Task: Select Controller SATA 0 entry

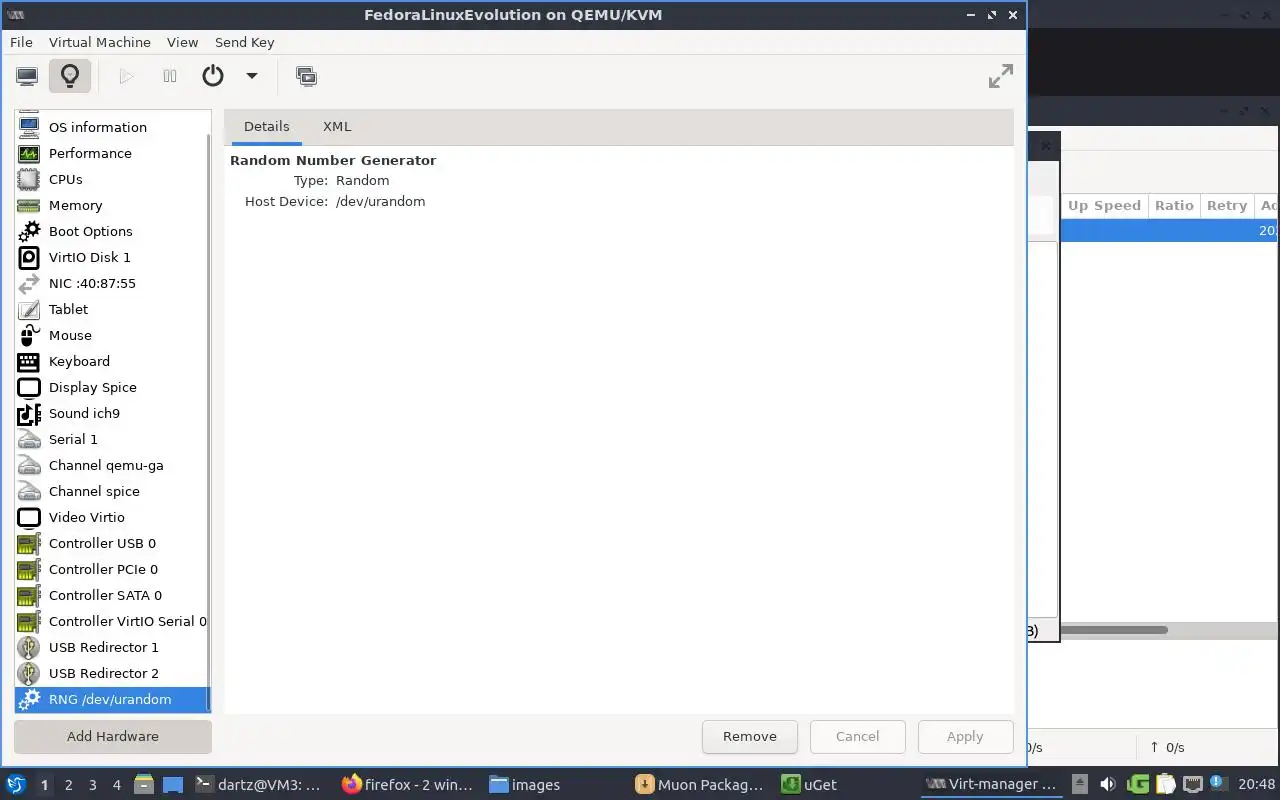Action: (112, 595)
